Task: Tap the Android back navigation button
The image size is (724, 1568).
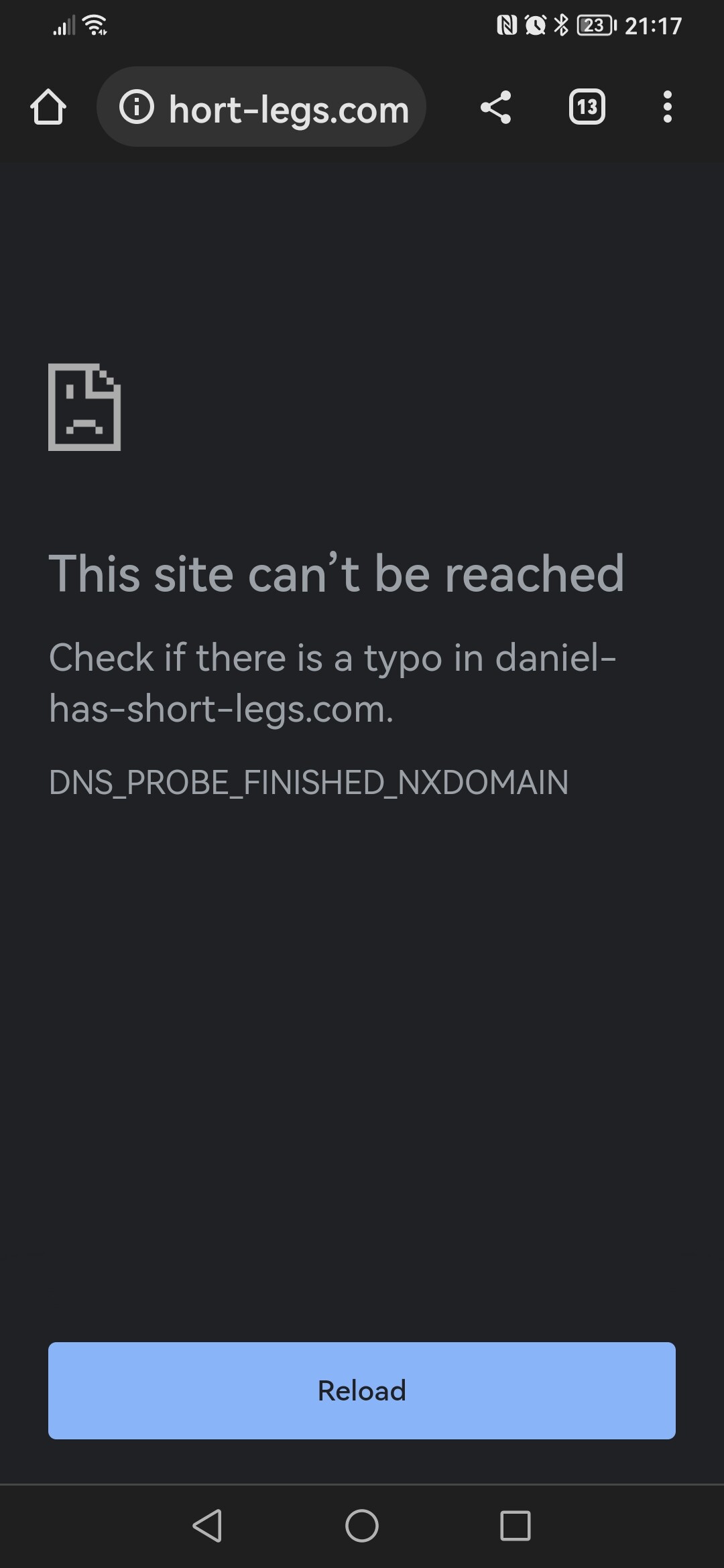Action: pos(207,1526)
